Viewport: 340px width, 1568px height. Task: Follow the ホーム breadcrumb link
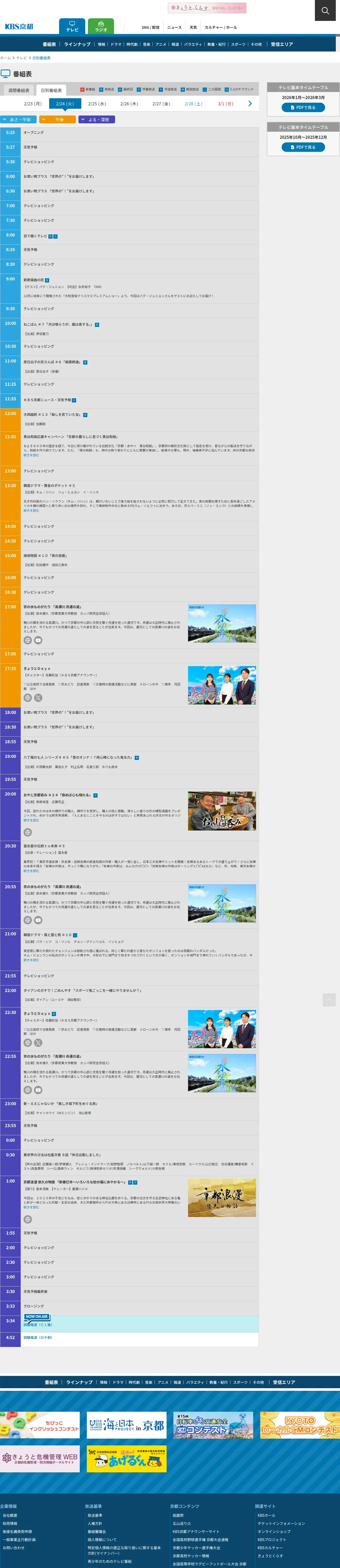click(x=5, y=58)
